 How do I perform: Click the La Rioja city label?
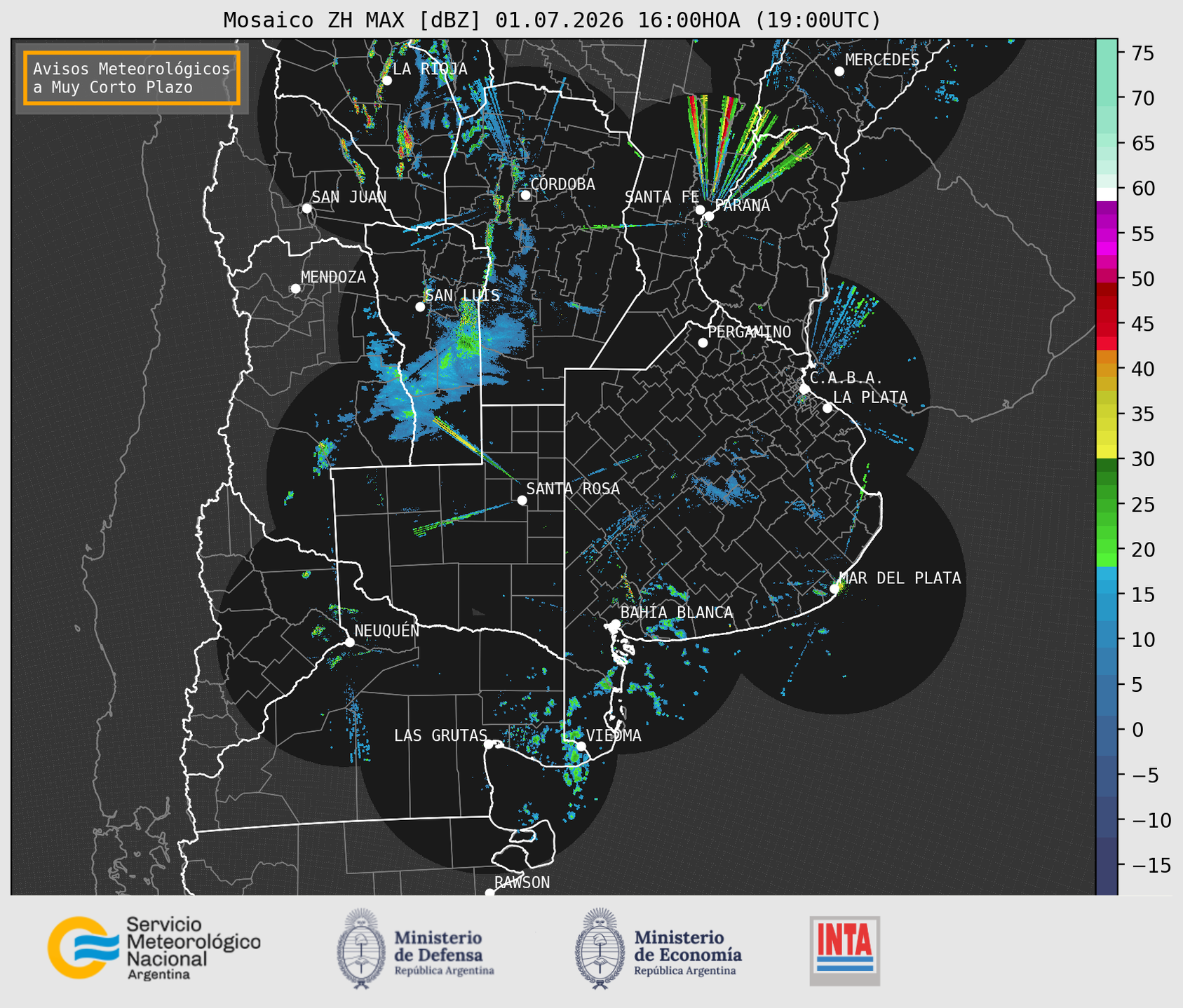pos(430,69)
